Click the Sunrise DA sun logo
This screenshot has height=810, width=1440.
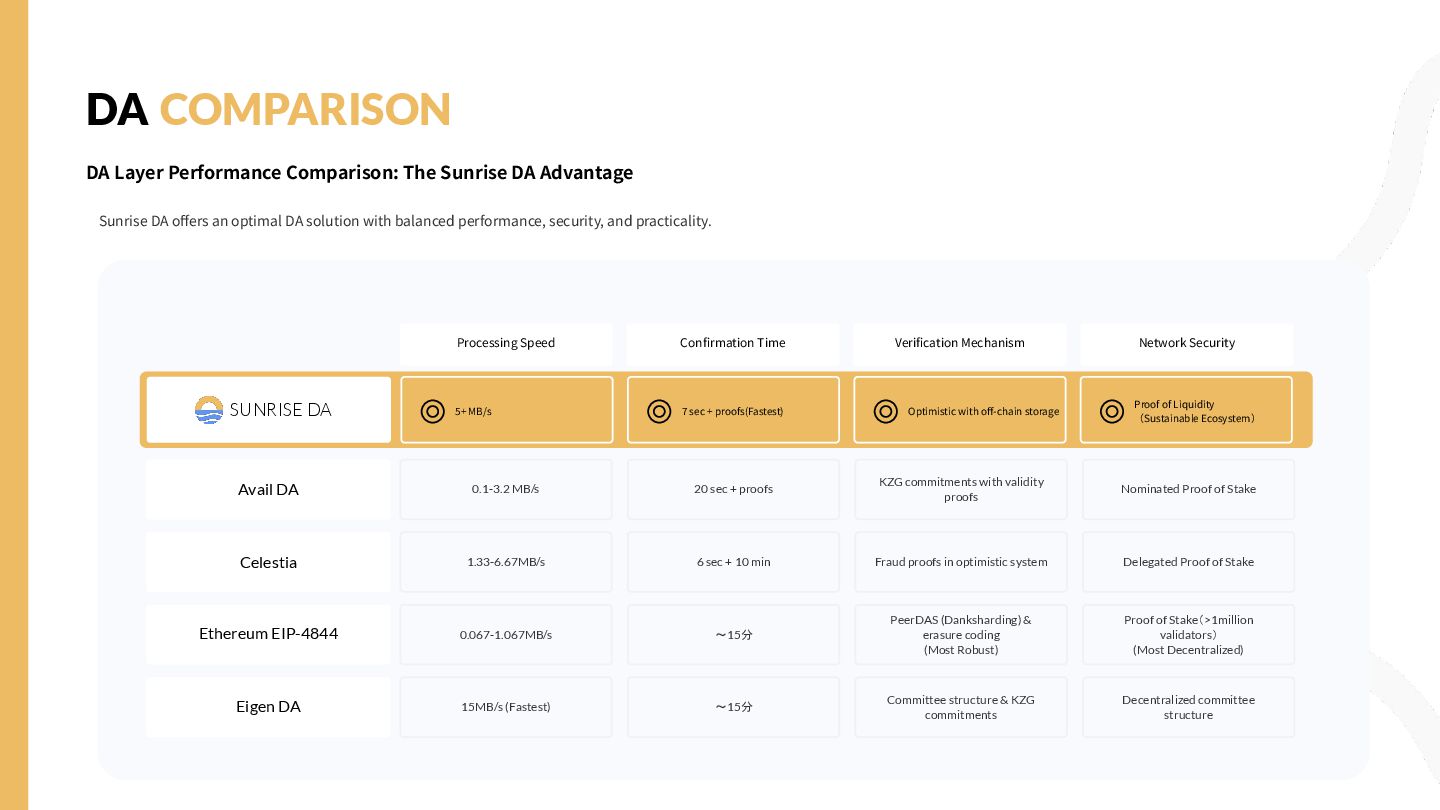pyautogui.click(x=209, y=410)
